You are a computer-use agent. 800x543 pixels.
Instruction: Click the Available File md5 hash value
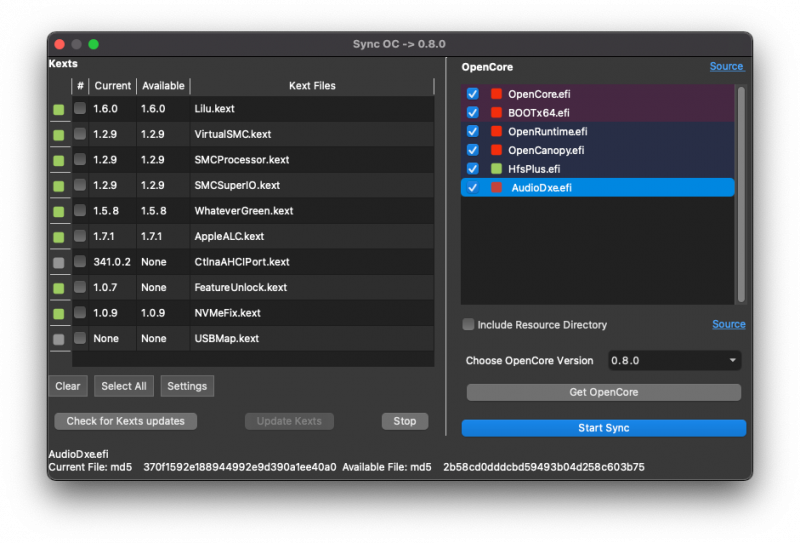click(544, 467)
